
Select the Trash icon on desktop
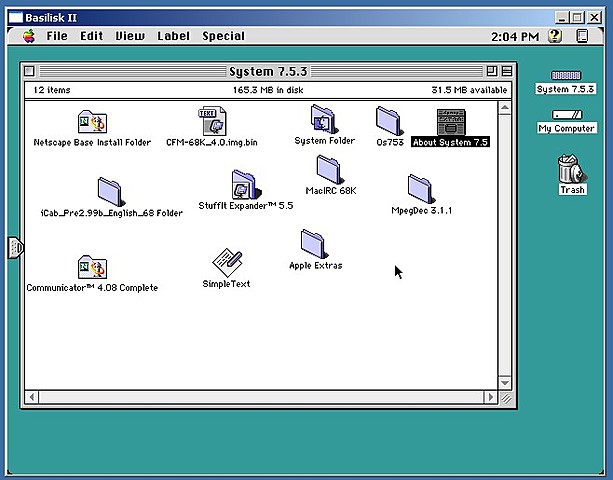tap(572, 169)
